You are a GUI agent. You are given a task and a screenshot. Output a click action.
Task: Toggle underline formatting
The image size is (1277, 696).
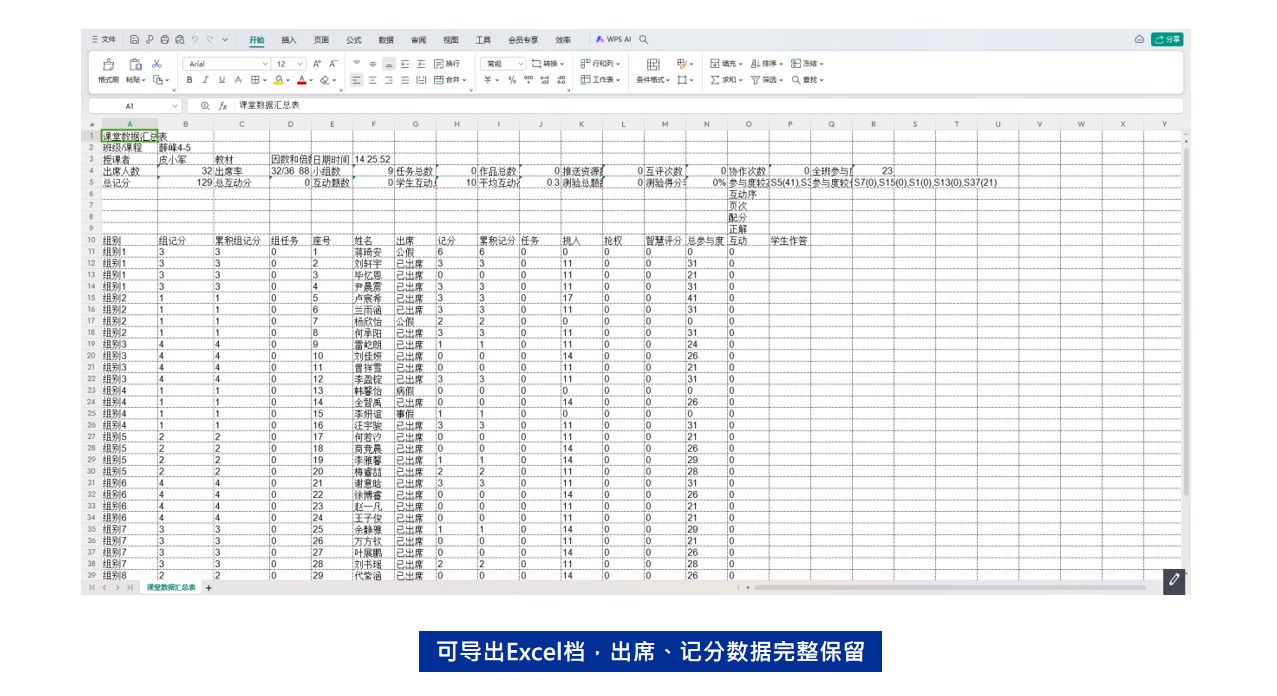pyautogui.click(x=221, y=79)
